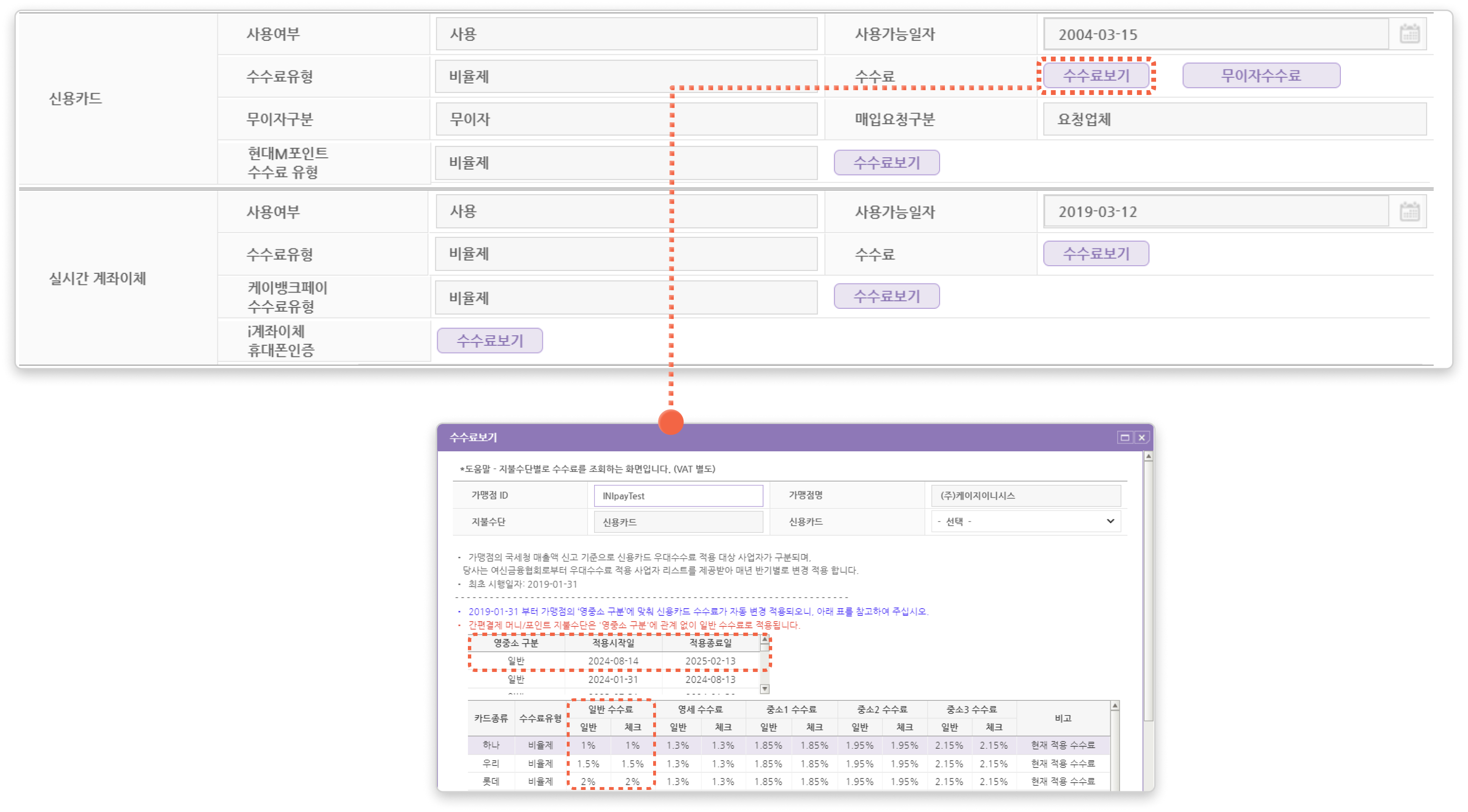Screen dimensions: 1468x812
Task: Click 수수료보기 next to 케이뱅크페이 수수료유형
Action: pos(886,296)
